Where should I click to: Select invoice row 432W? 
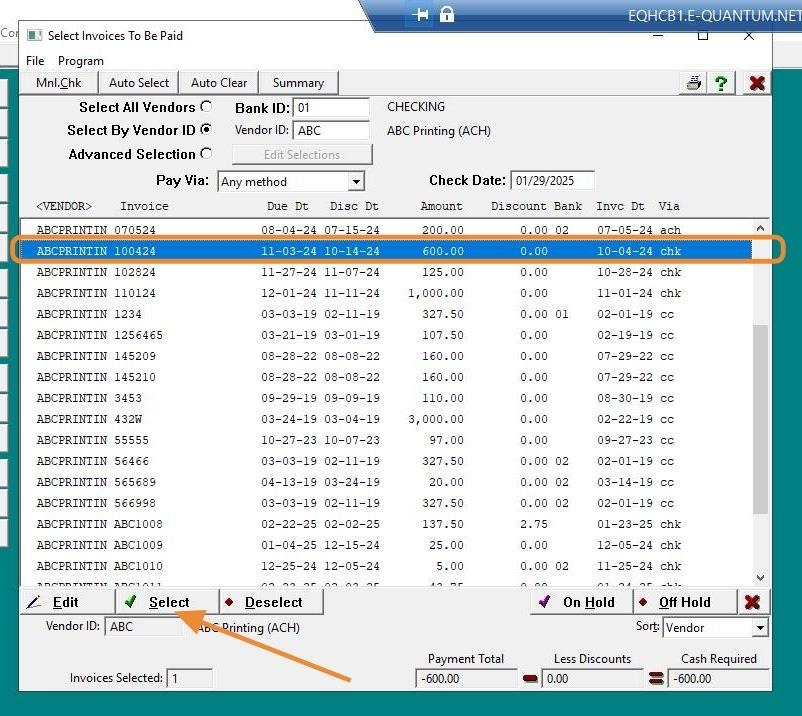(x=386, y=419)
